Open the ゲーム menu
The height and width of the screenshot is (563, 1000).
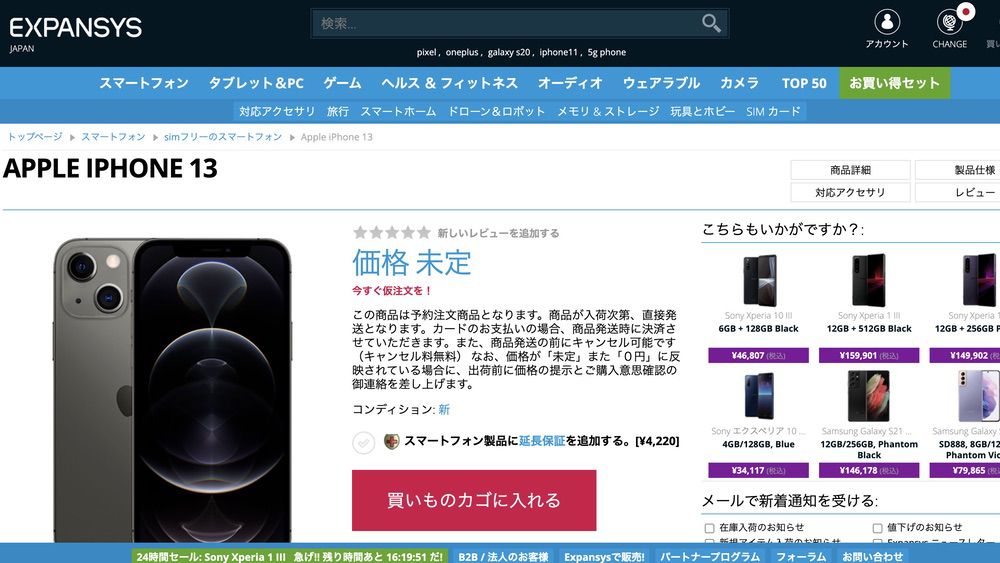342,83
